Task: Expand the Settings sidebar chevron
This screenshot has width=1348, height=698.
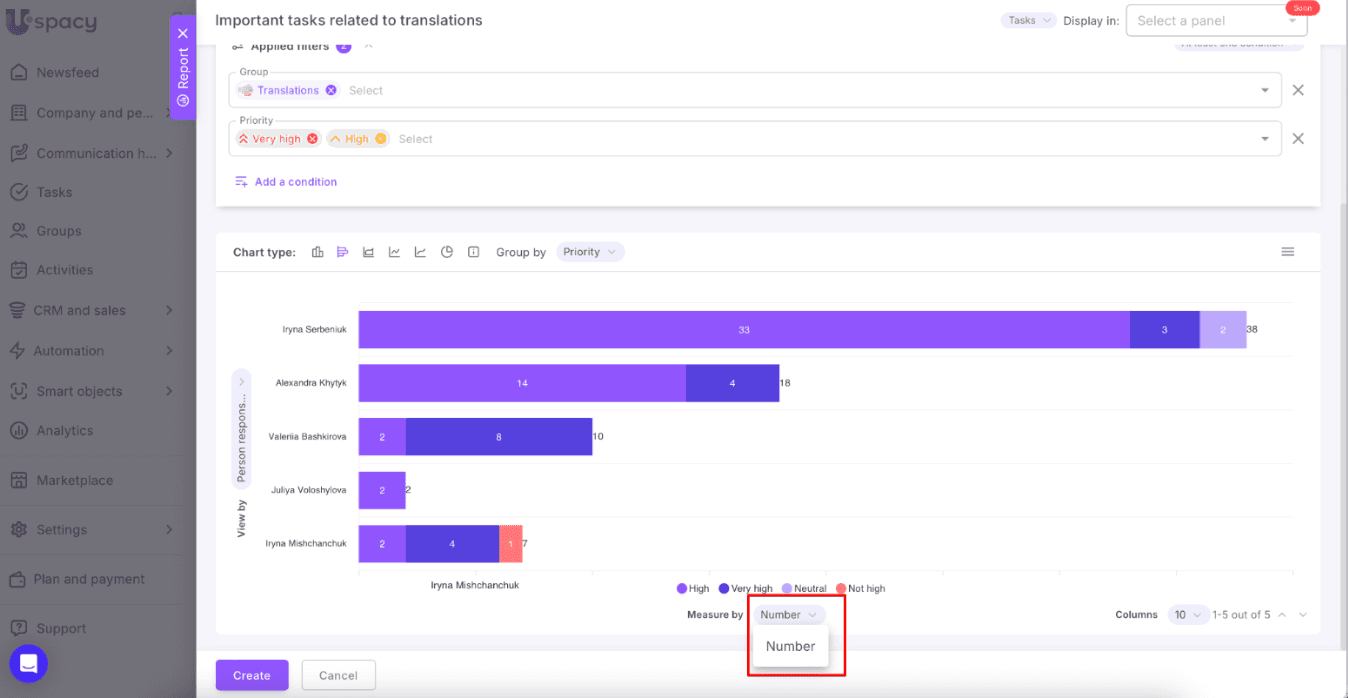Action: point(169,529)
